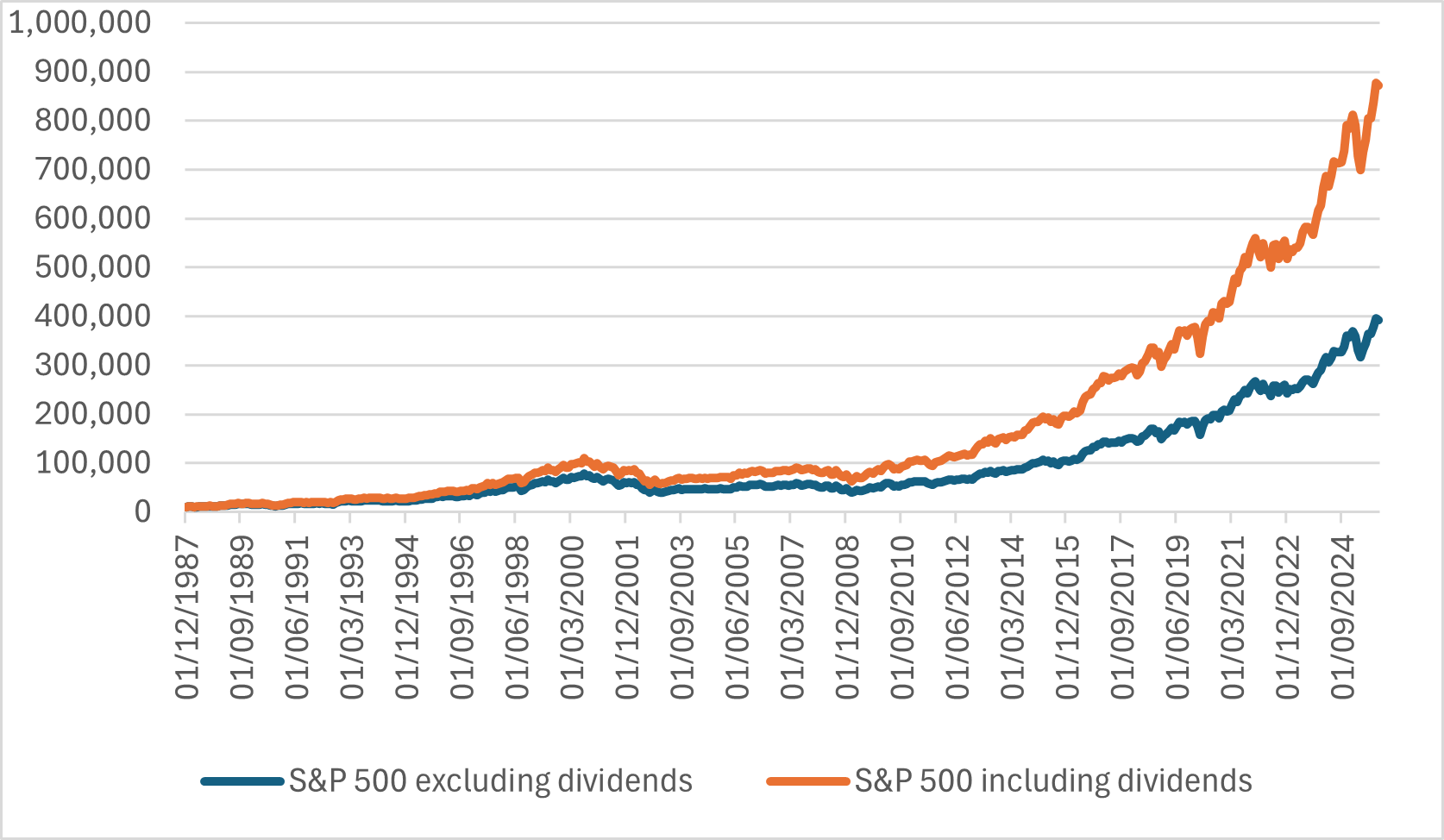Image resolution: width=1444 pixels, height=840 pixels.
Task: Click the x-axis date "01/09/2017"
Action: [x=1122, y=617]
